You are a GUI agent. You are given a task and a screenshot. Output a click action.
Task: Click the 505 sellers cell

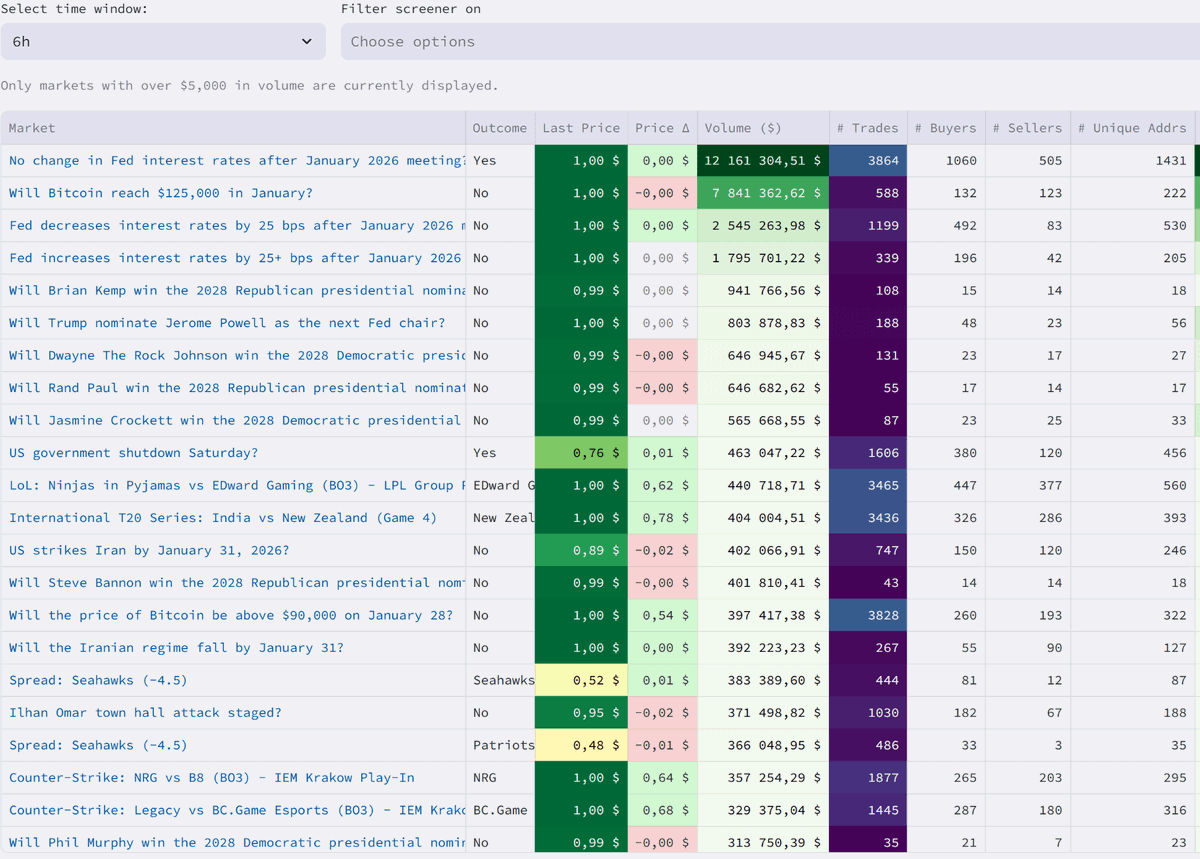tap(1027, 161)
